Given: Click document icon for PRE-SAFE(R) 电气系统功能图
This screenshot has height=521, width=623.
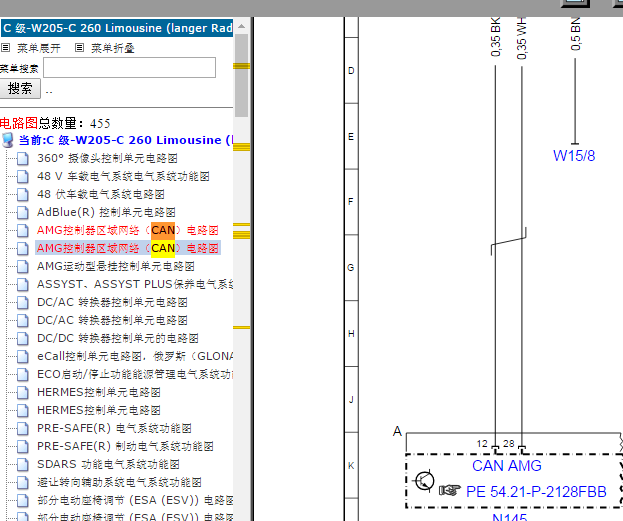Looking at the screenshot, I should [23, 428].
